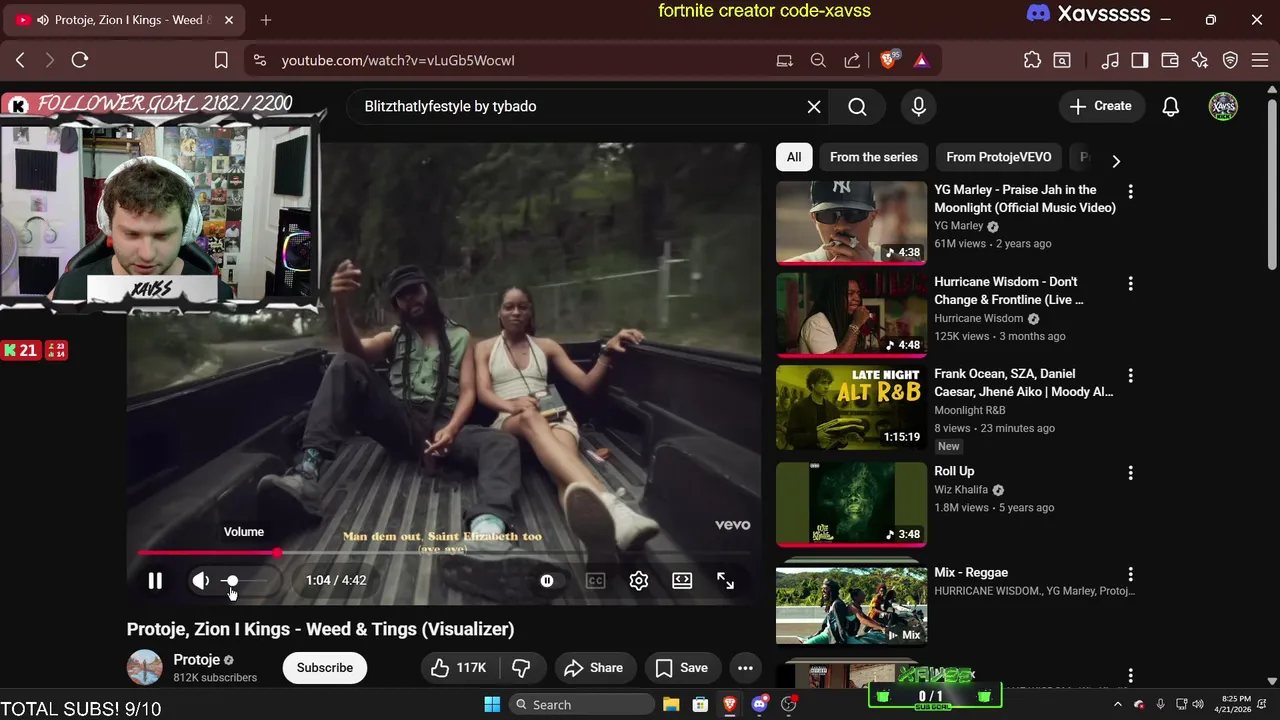Screen dimensions: 1280x720
Task: Toggle closed captions CC button
Action: coord(595,581)
